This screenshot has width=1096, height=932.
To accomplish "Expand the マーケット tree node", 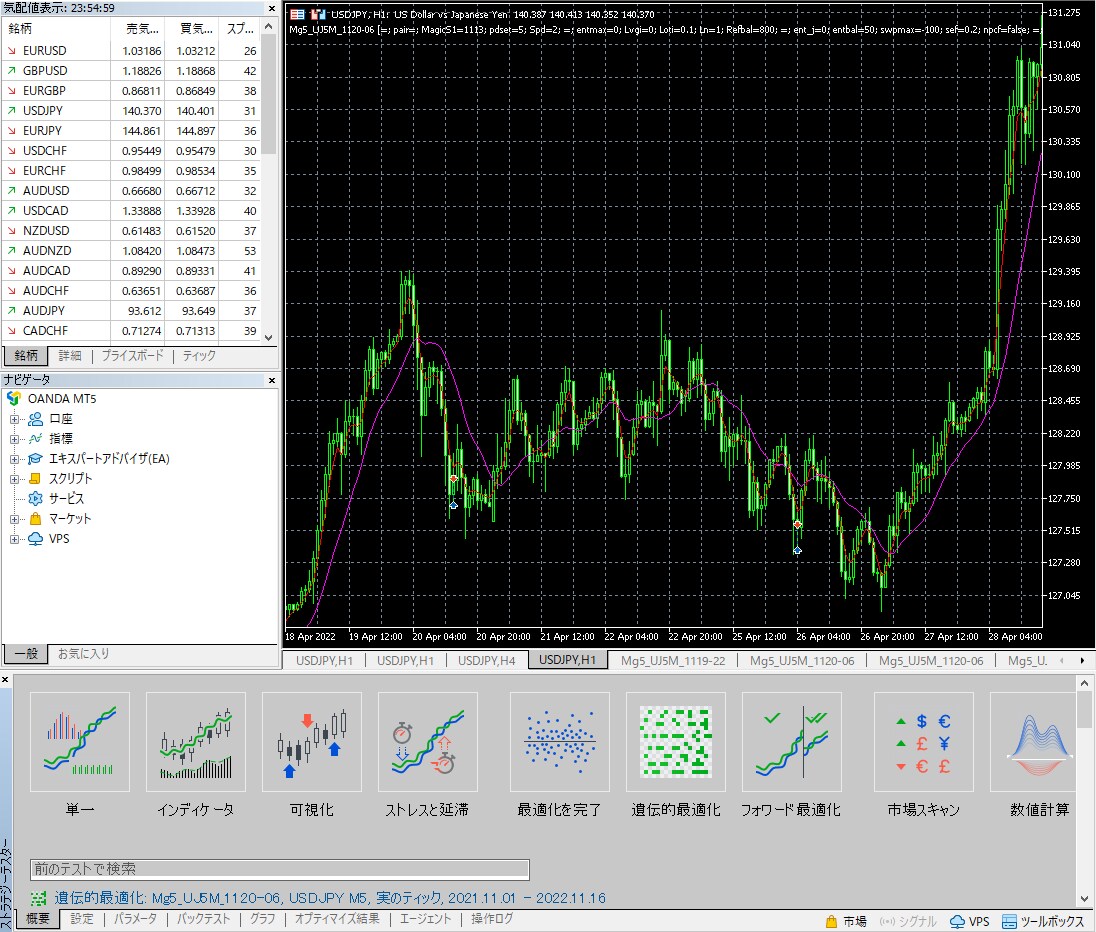I will pos(14,519).
